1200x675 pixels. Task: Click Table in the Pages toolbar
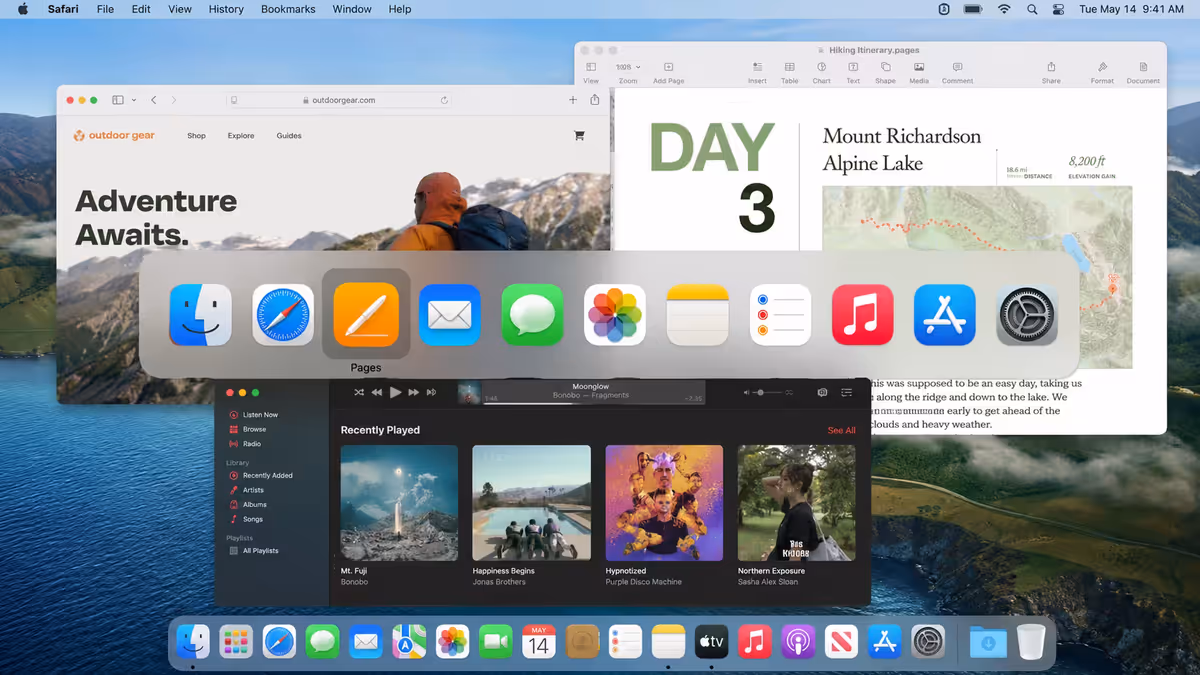coord(789,72)
